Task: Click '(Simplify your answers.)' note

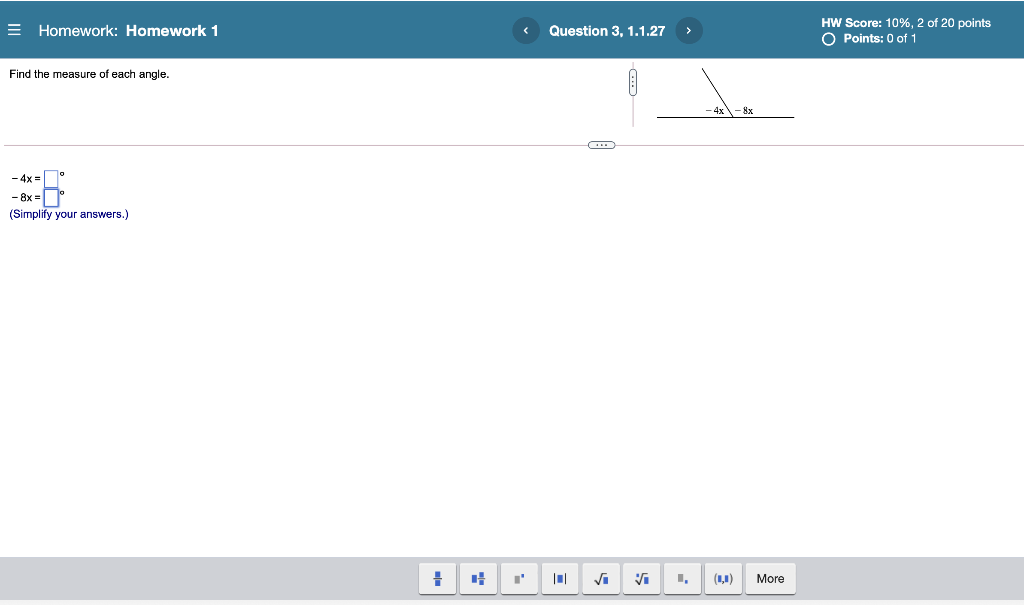Action: pyautogui.click(x=69, y=214)
